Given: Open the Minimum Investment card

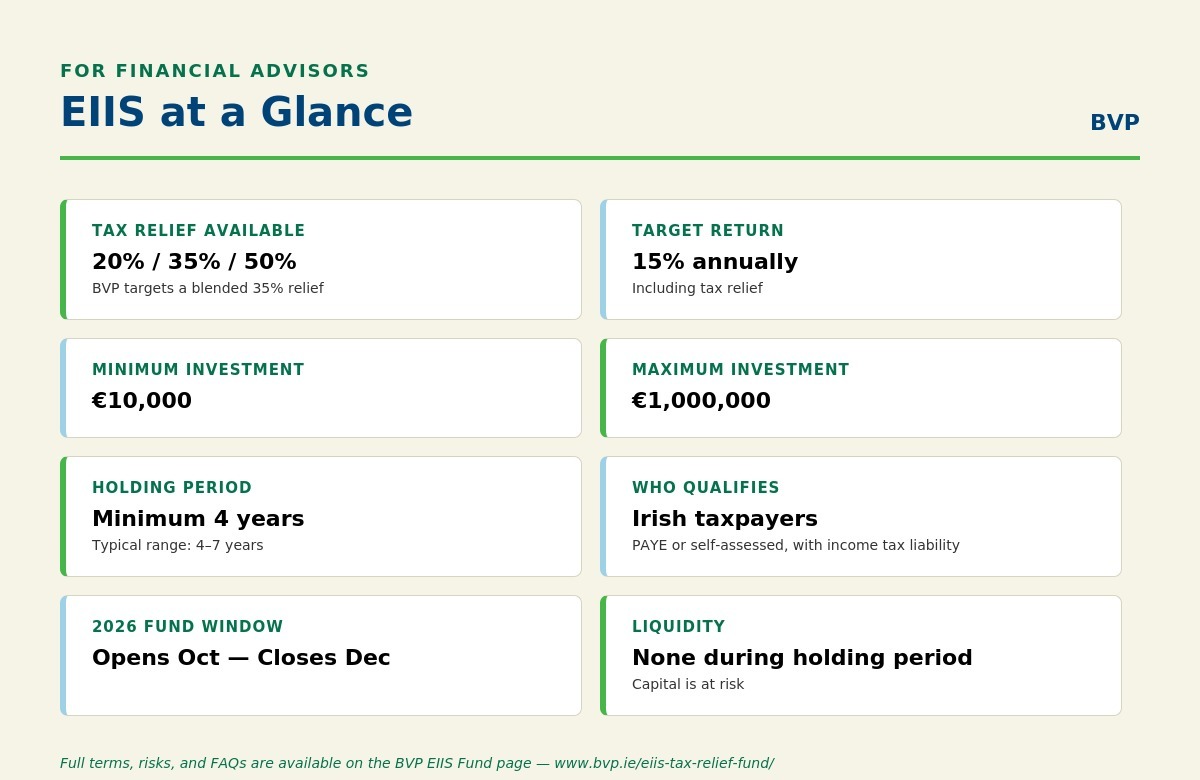Looking at the screenshot, I should click(x=321, y=388).
